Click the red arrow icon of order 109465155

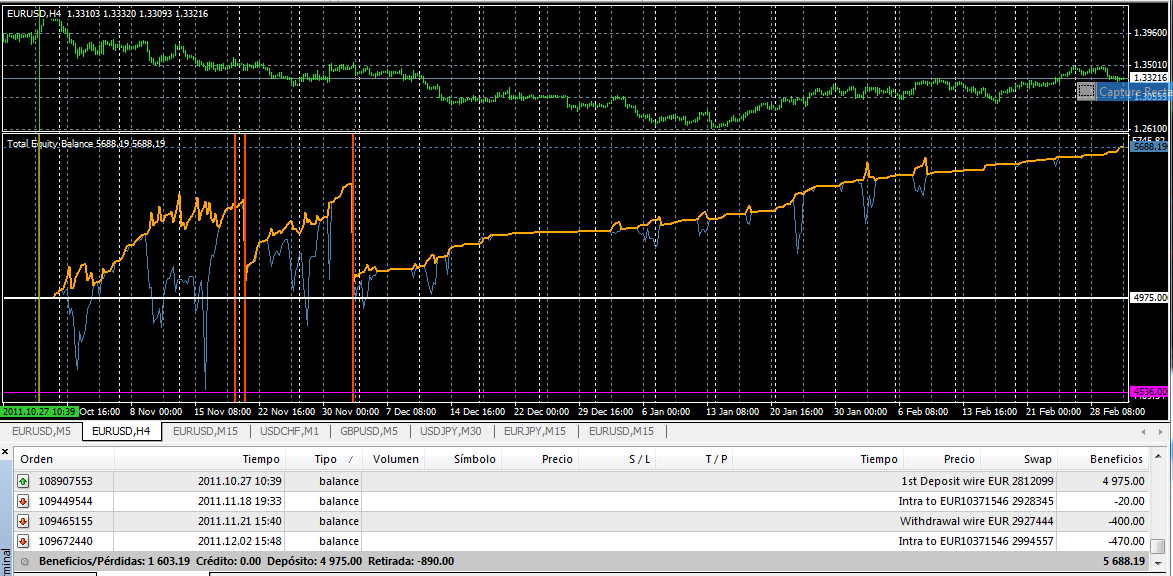pos(24,521)
